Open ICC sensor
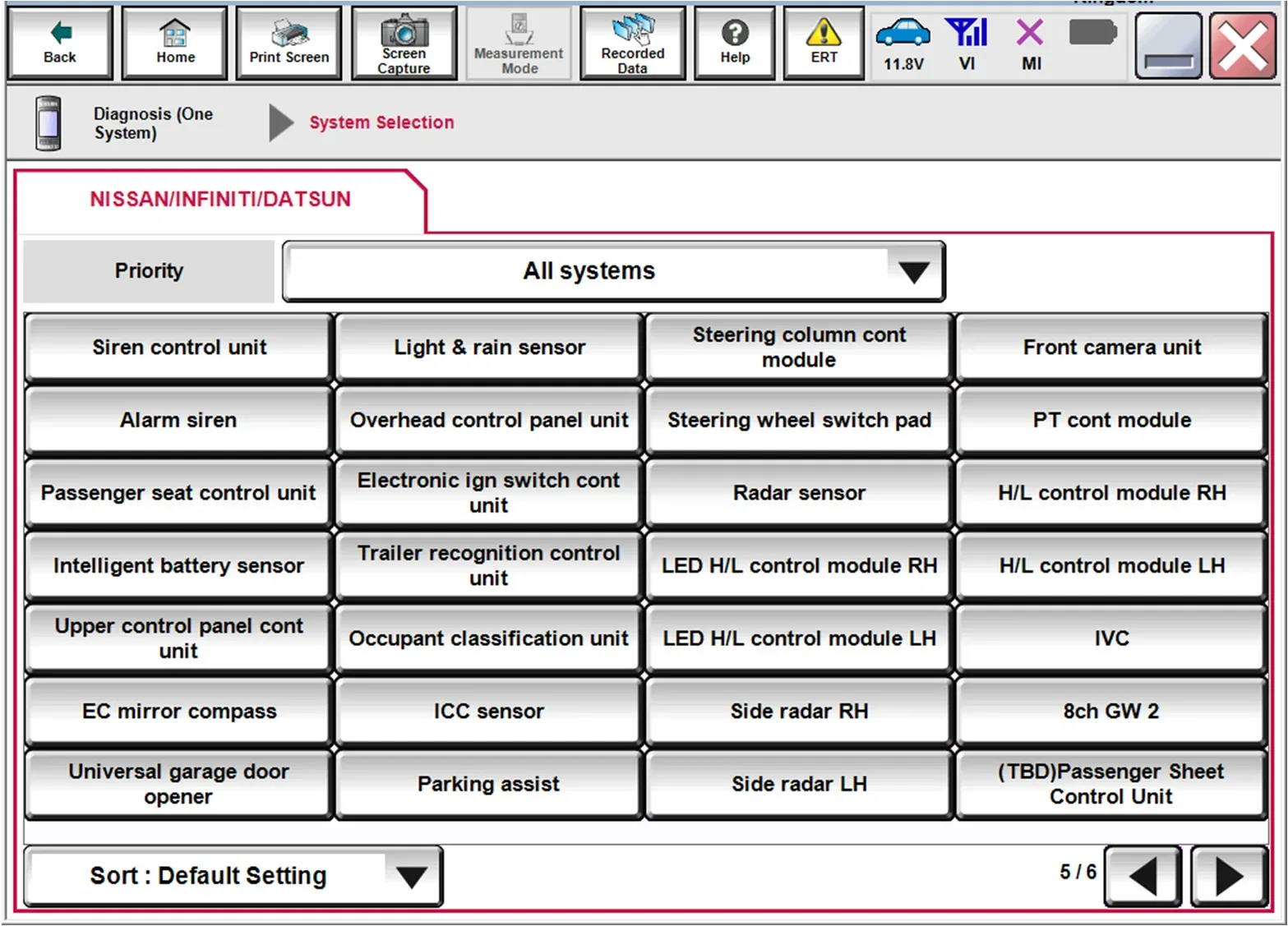1288x926 pixels. pyautogui.click(x=489, y=712)
